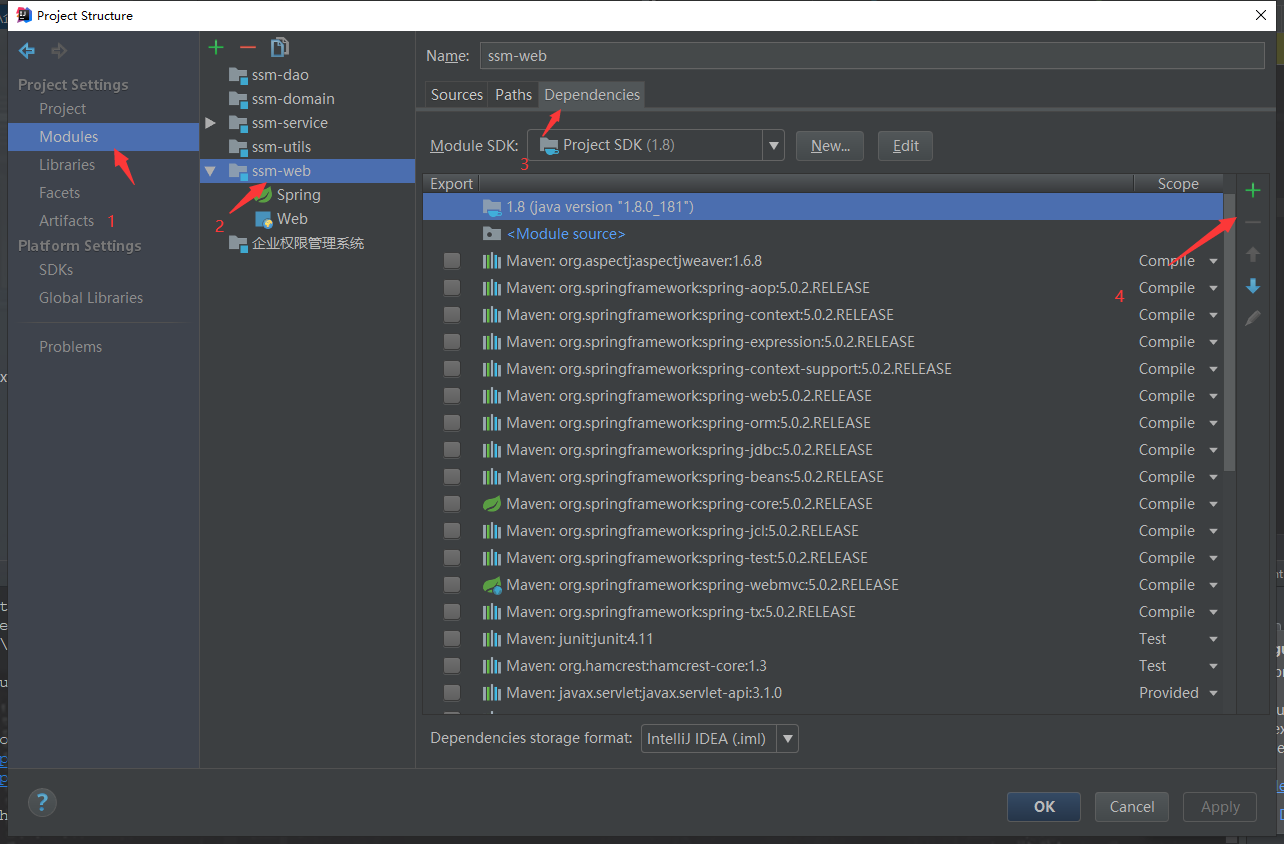Click the help question mark icon
Image resolution: width=1284 pixels, height=844 pixels.
tap(42, 803)
